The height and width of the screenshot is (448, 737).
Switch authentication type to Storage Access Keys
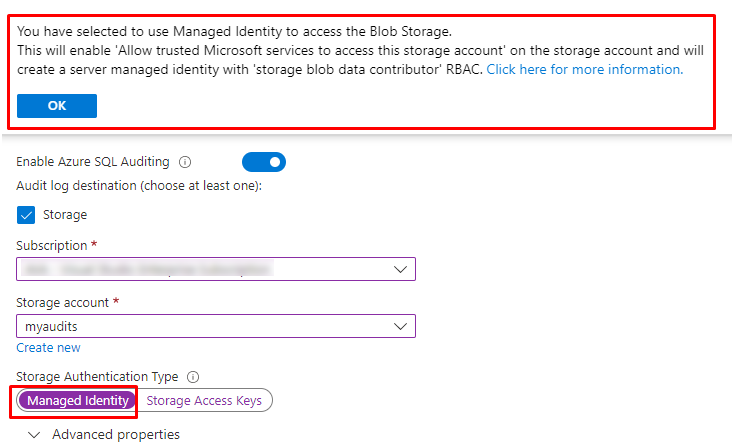coord(204,401)
